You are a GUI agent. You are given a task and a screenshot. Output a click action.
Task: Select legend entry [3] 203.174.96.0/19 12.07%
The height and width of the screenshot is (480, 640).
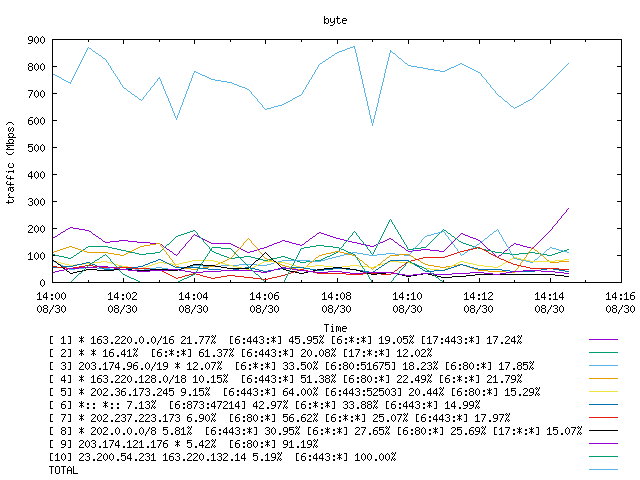pos(291,366)
